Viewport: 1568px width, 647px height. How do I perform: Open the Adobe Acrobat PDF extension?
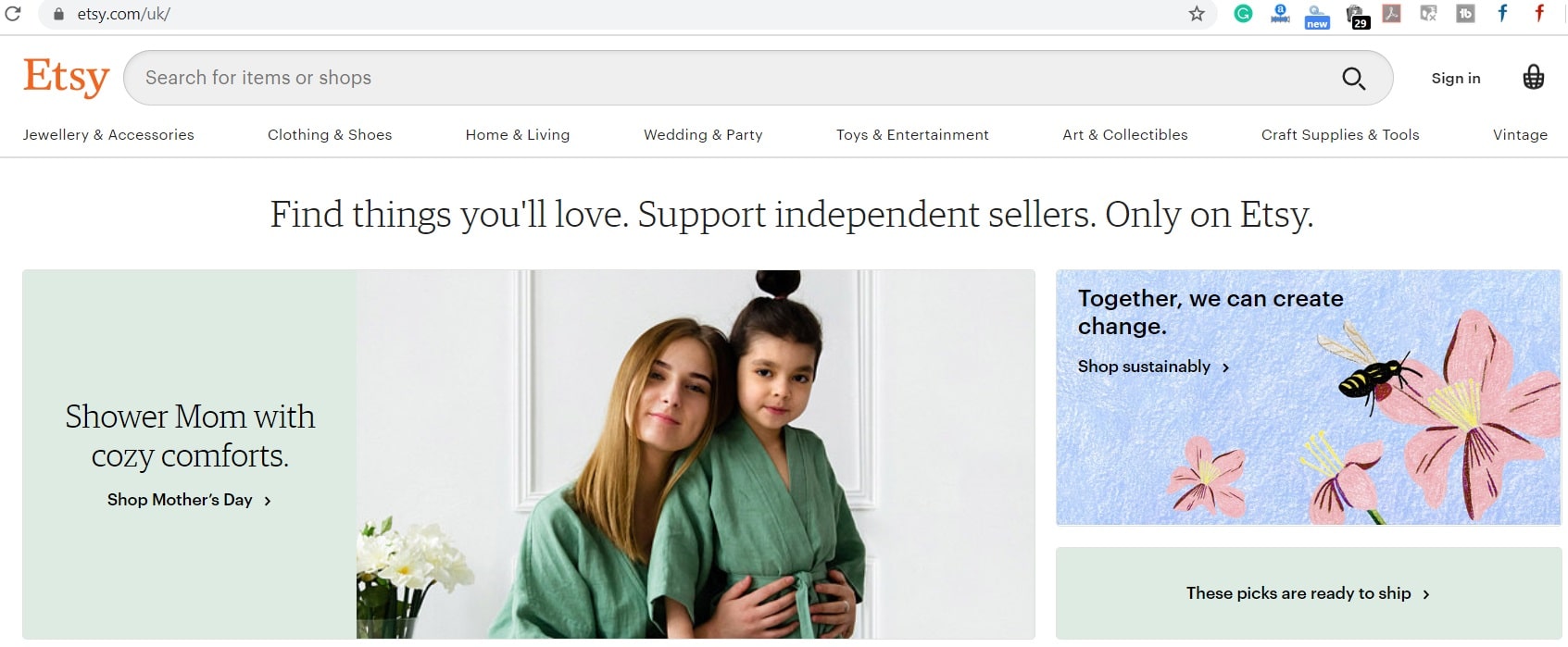pyautogui.click(x=1391, y=14)
